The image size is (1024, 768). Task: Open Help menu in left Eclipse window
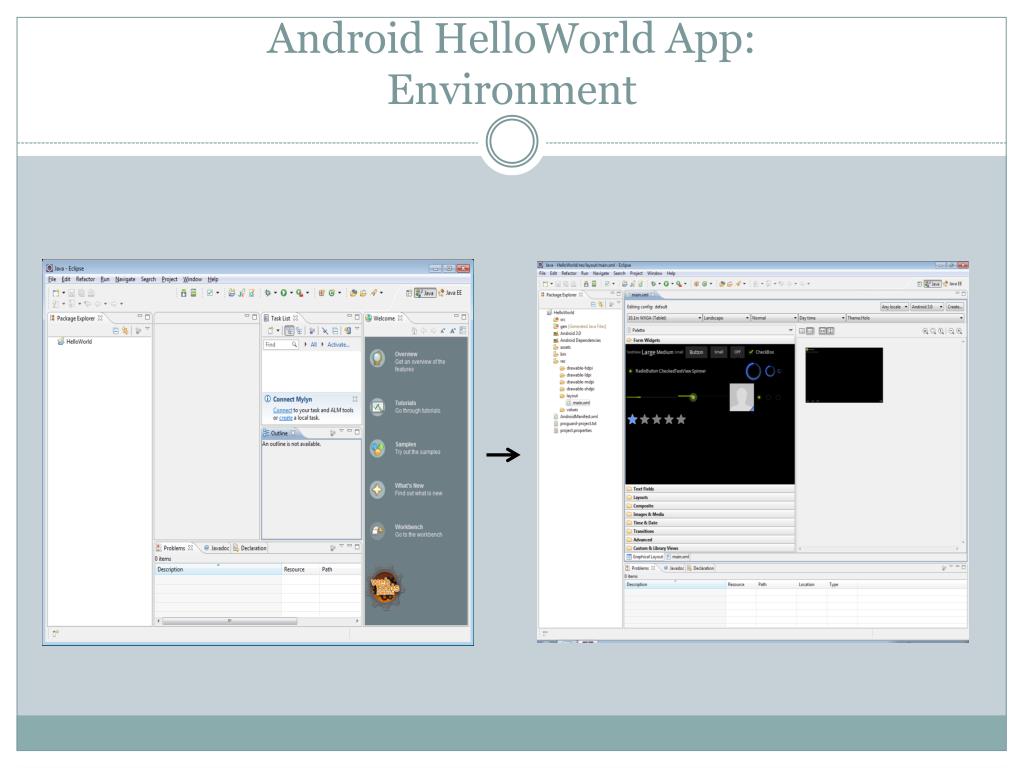point(213,279)
